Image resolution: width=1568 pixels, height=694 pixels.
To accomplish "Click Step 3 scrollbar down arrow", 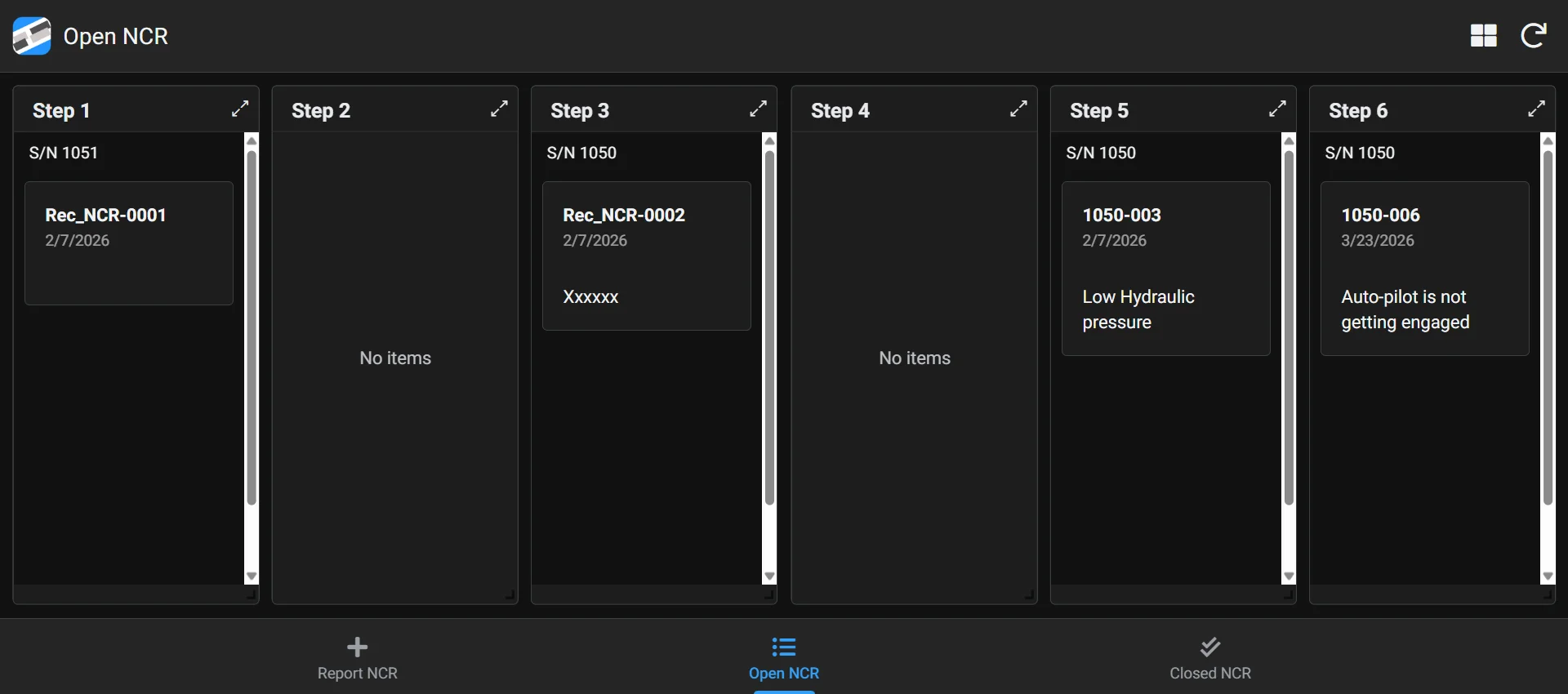I will pyautogui.click(x=769, y=576).
